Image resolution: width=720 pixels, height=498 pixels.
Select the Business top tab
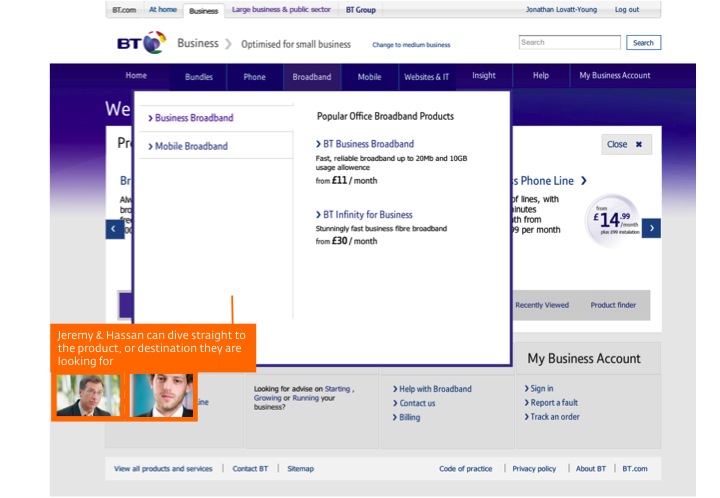click(203, 11)
